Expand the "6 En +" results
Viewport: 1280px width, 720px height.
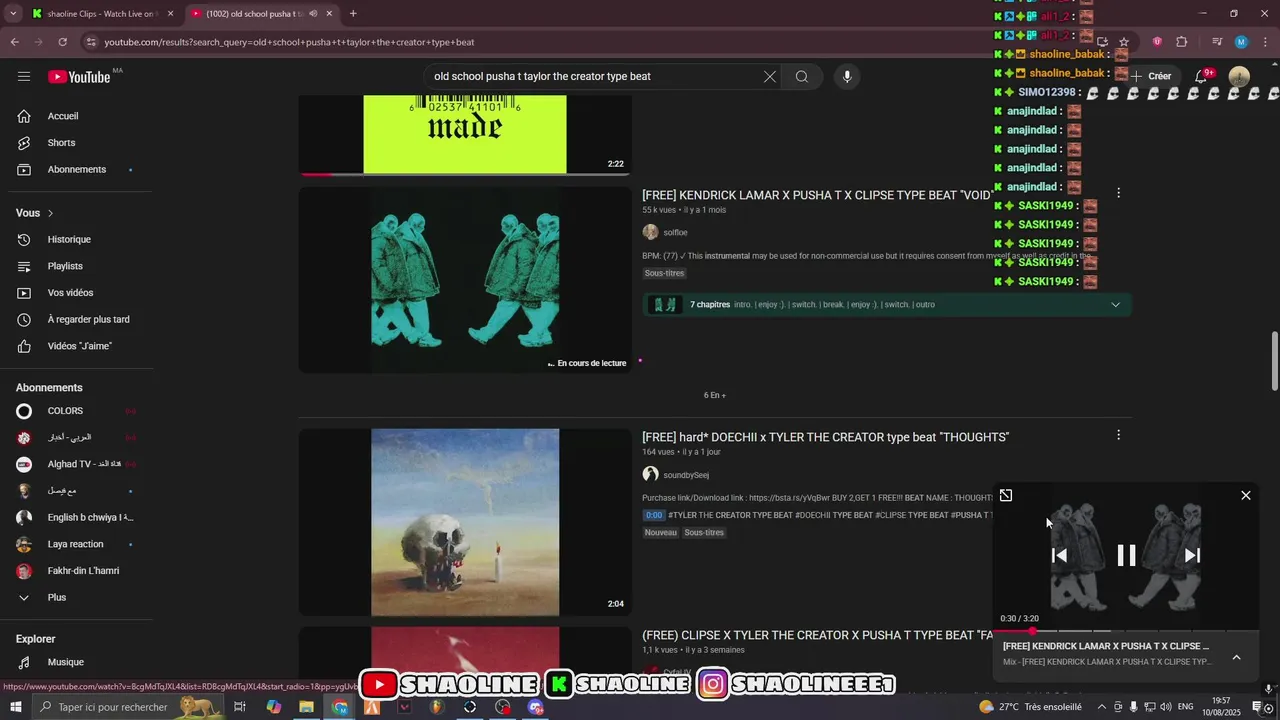pos(714,395)
